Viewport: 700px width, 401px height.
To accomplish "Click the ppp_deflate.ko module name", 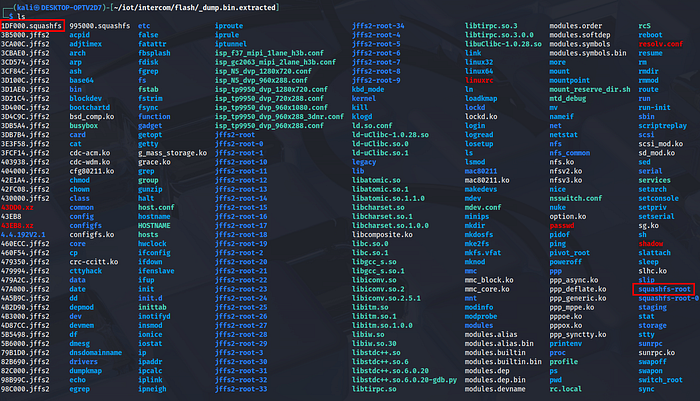I will (578, 289).
